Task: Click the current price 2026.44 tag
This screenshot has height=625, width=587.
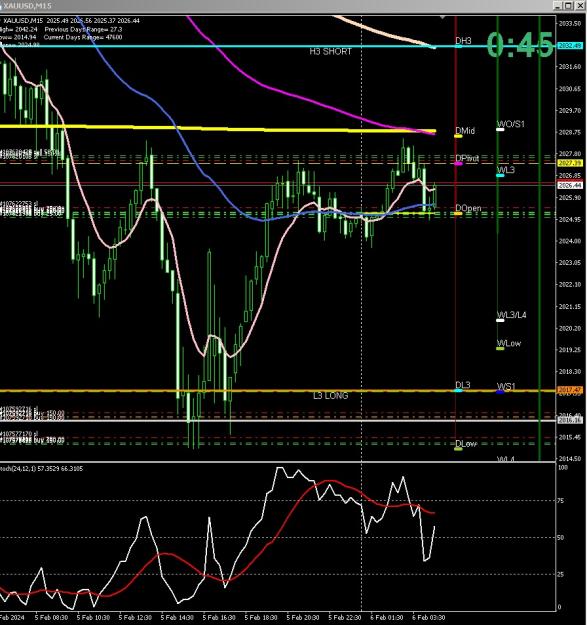Action: click(570, 185)
